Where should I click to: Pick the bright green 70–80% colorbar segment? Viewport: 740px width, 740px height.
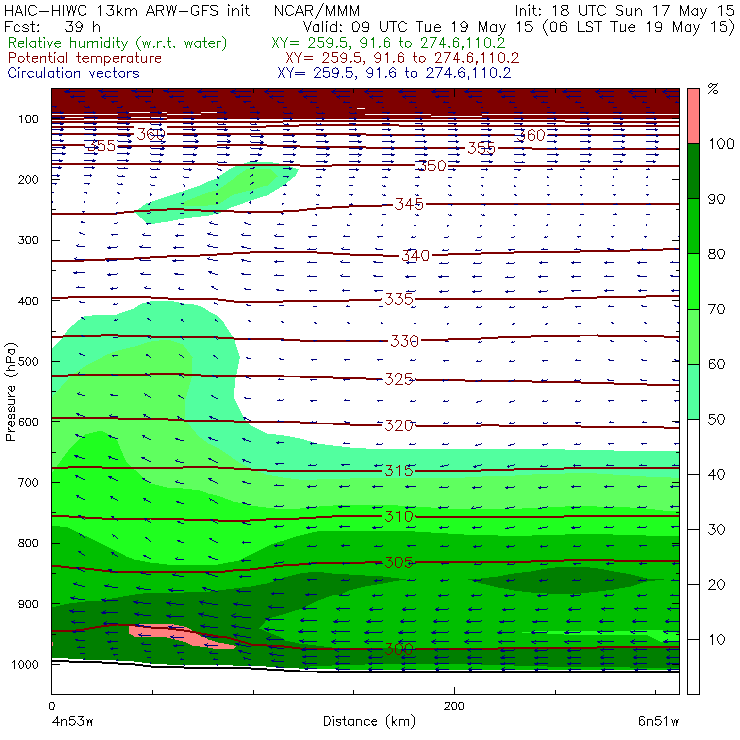click(693, 281)
